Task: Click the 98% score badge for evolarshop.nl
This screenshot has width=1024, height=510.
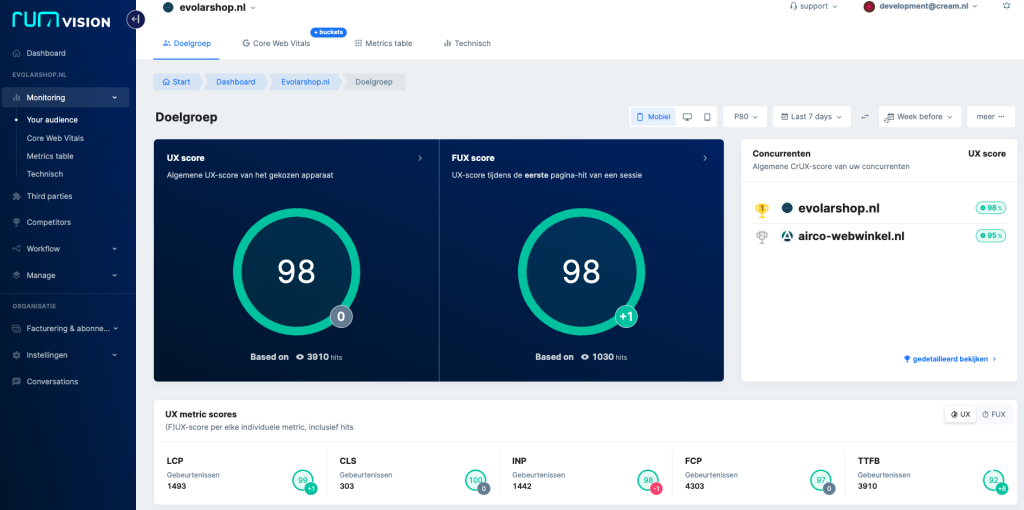Action: click(x=990, y=208)
